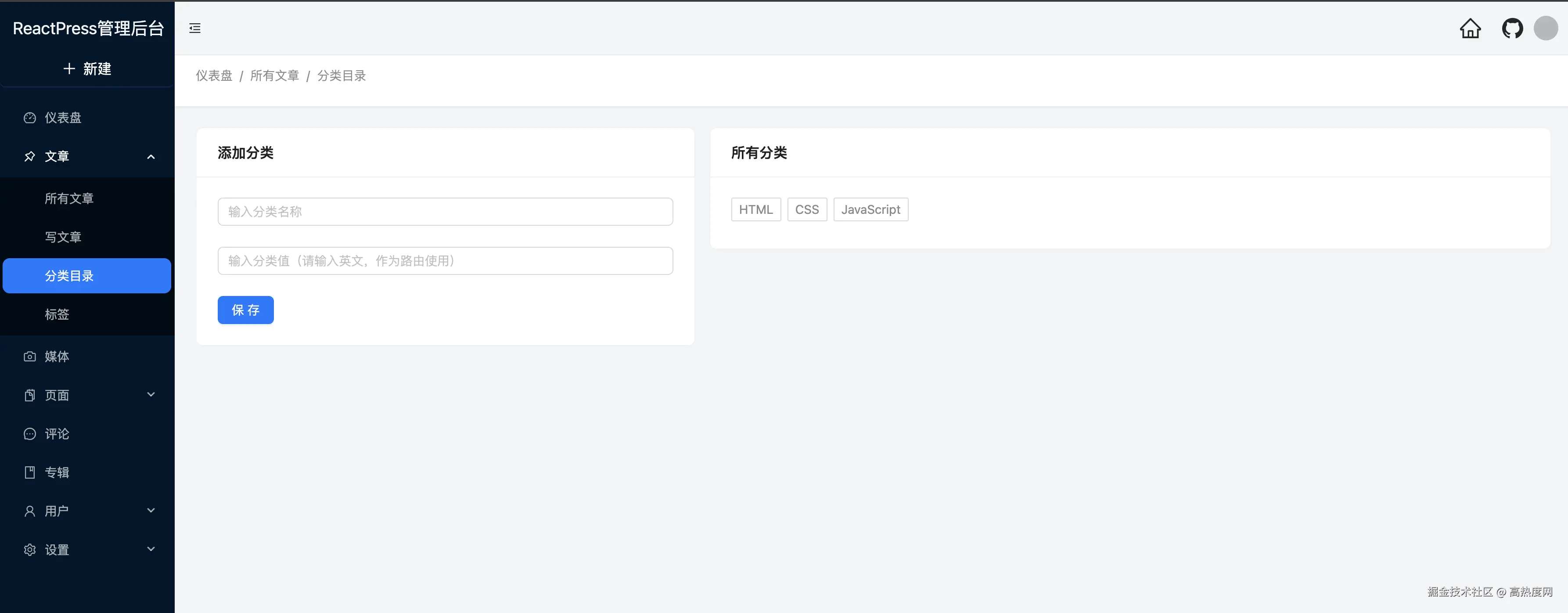Image resolution: width=1568 pixels, height=613 pixels.
Task: Click the pinned 文章 articles icon
Action: [30, 156]
